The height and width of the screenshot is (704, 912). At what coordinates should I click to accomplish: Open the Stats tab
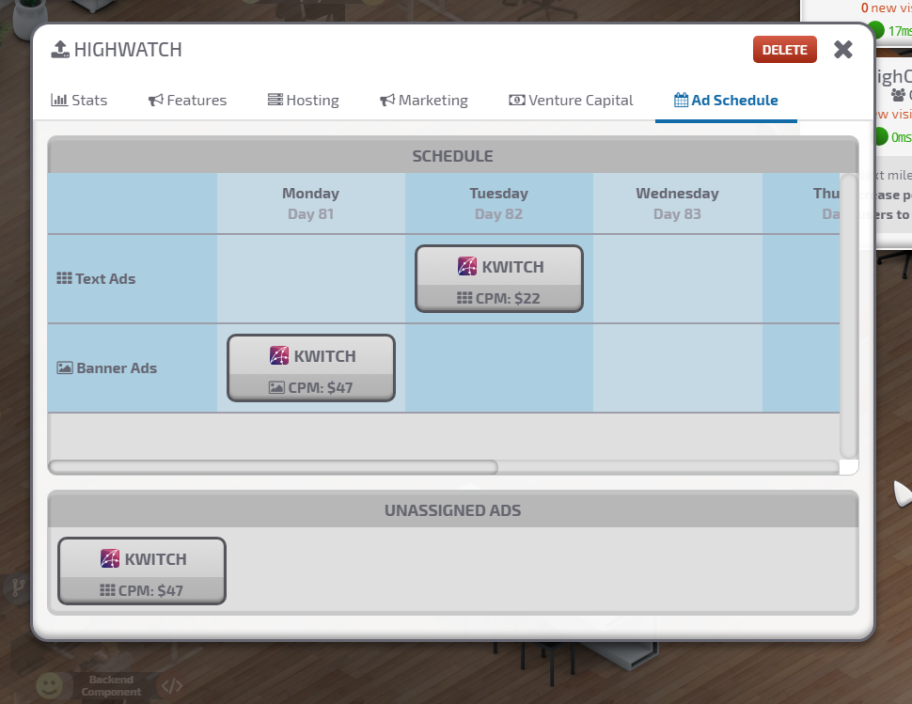[79, 100]
